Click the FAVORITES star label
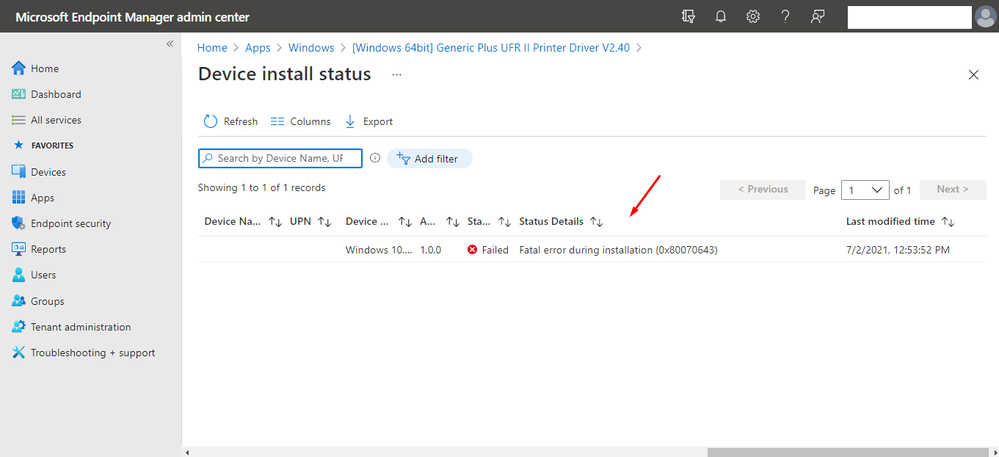 [43, 145]
